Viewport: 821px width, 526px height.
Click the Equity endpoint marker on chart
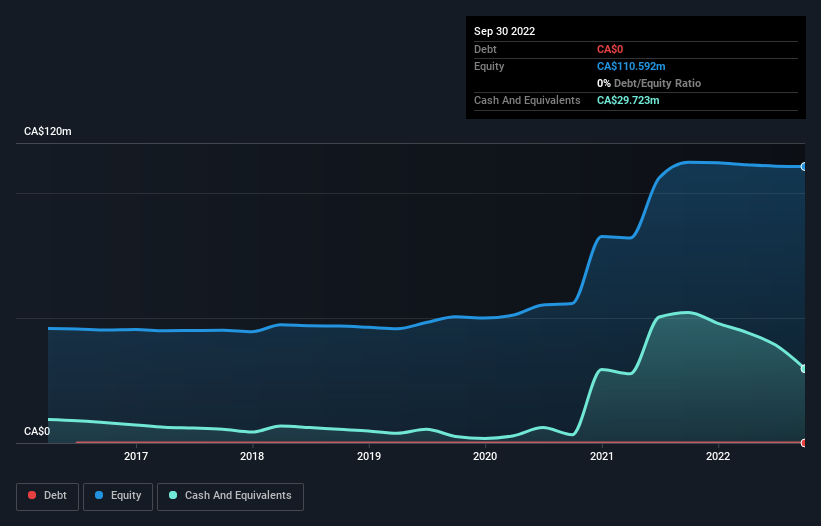click(804, 166)
